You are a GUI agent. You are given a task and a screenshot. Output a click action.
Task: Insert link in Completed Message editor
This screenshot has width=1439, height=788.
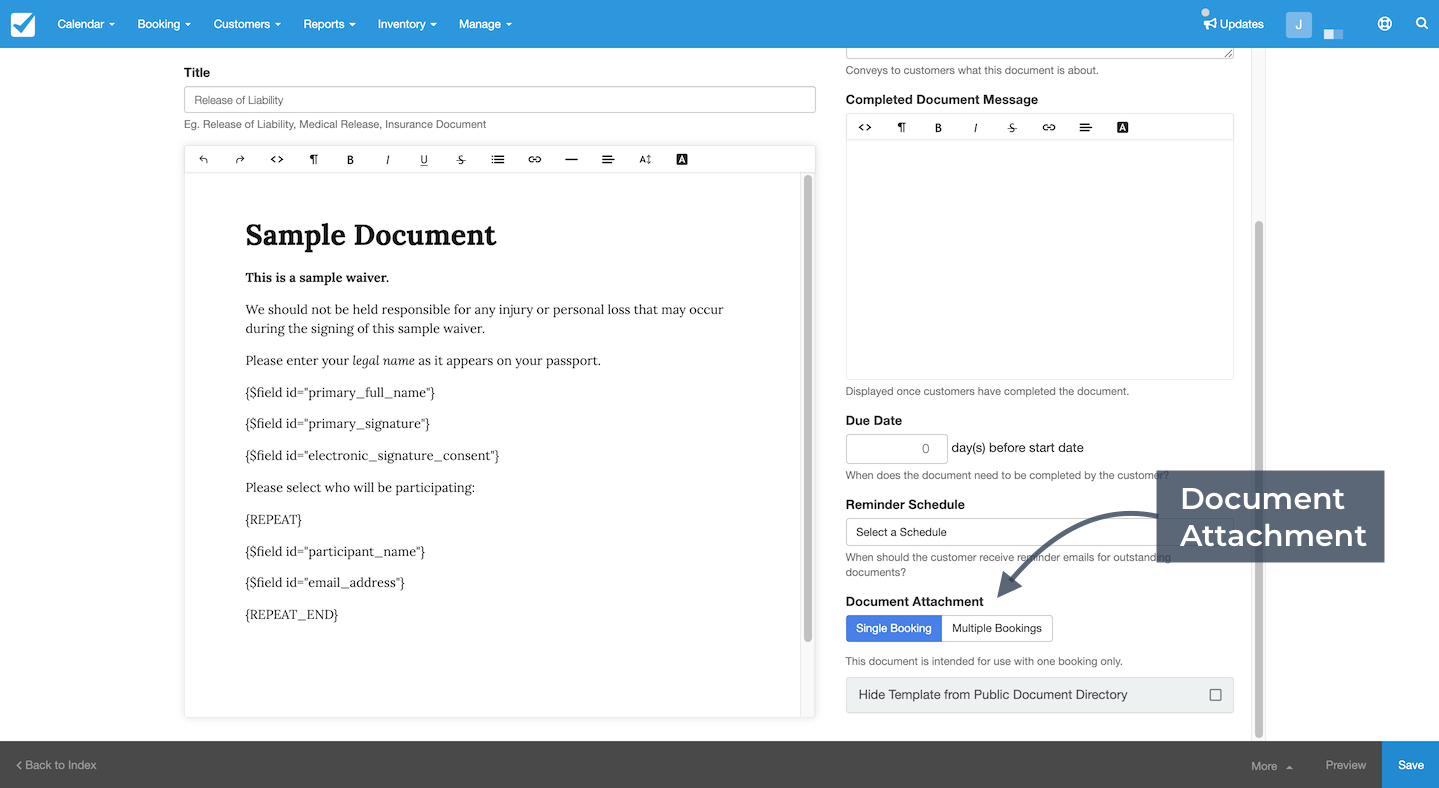[x=1049, y=128]
